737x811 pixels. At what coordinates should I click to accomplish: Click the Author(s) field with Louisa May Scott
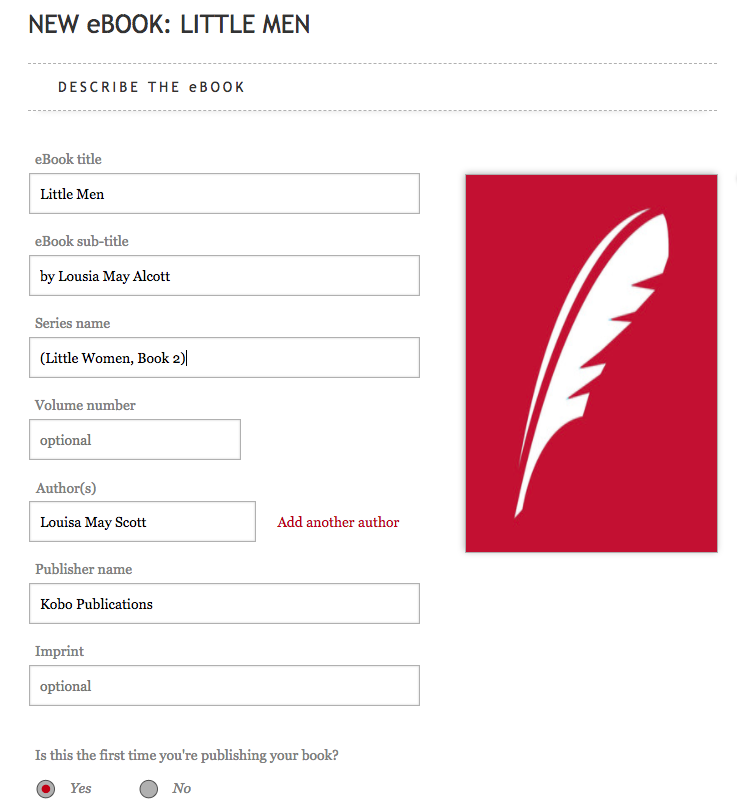click(x=142, y=522)
